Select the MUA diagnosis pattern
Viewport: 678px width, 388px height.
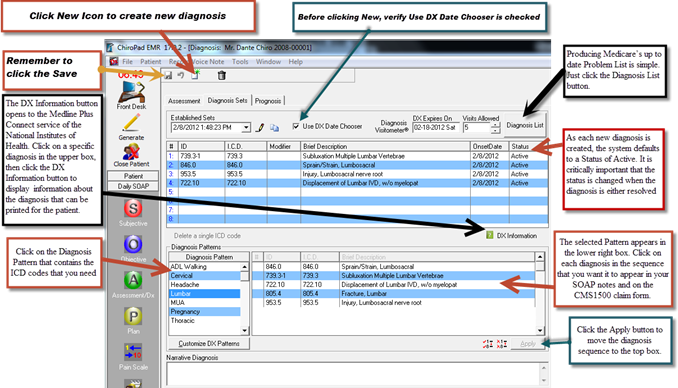205,303
